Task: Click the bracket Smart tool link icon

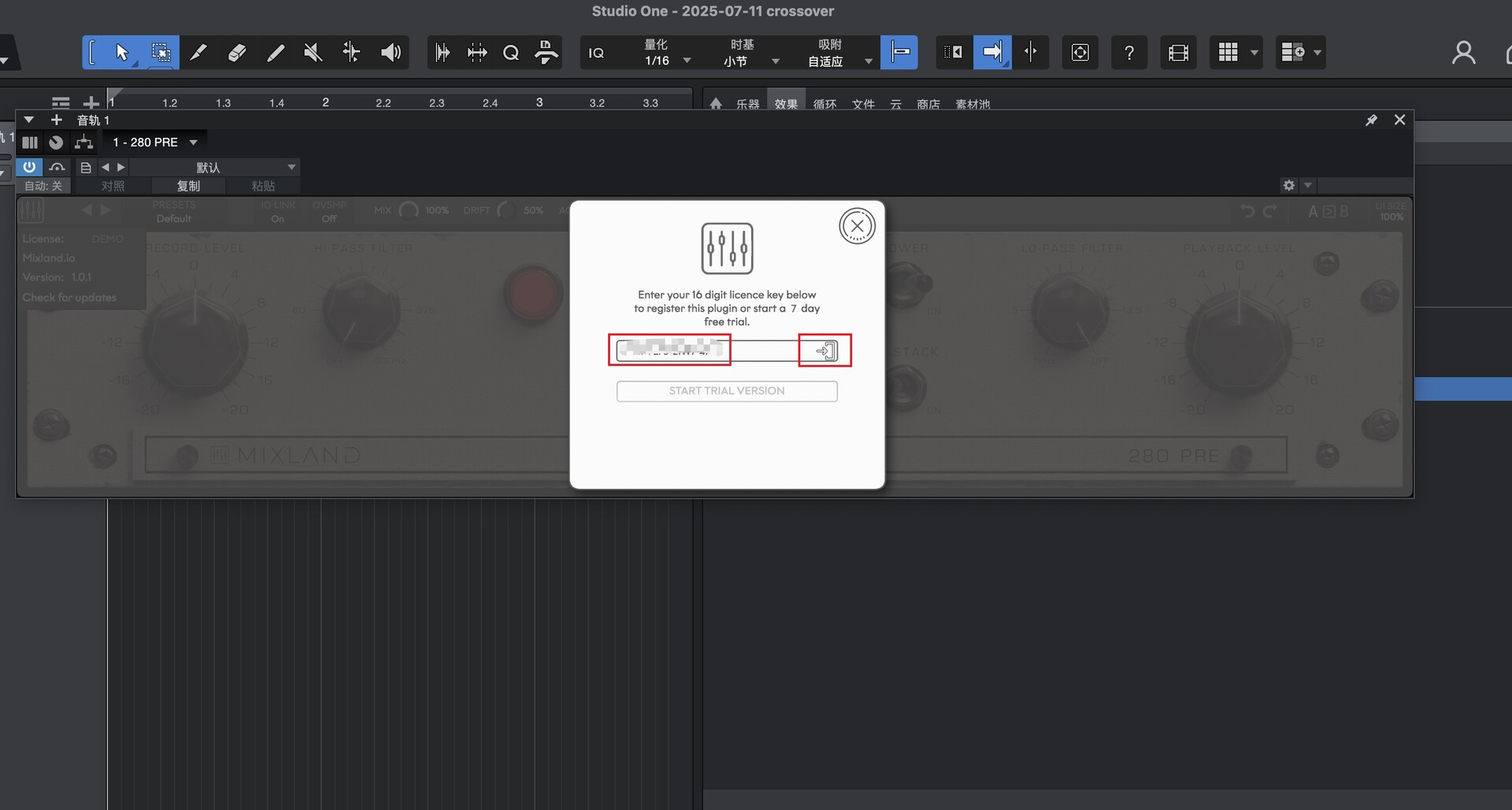Action: pos(92,53)
